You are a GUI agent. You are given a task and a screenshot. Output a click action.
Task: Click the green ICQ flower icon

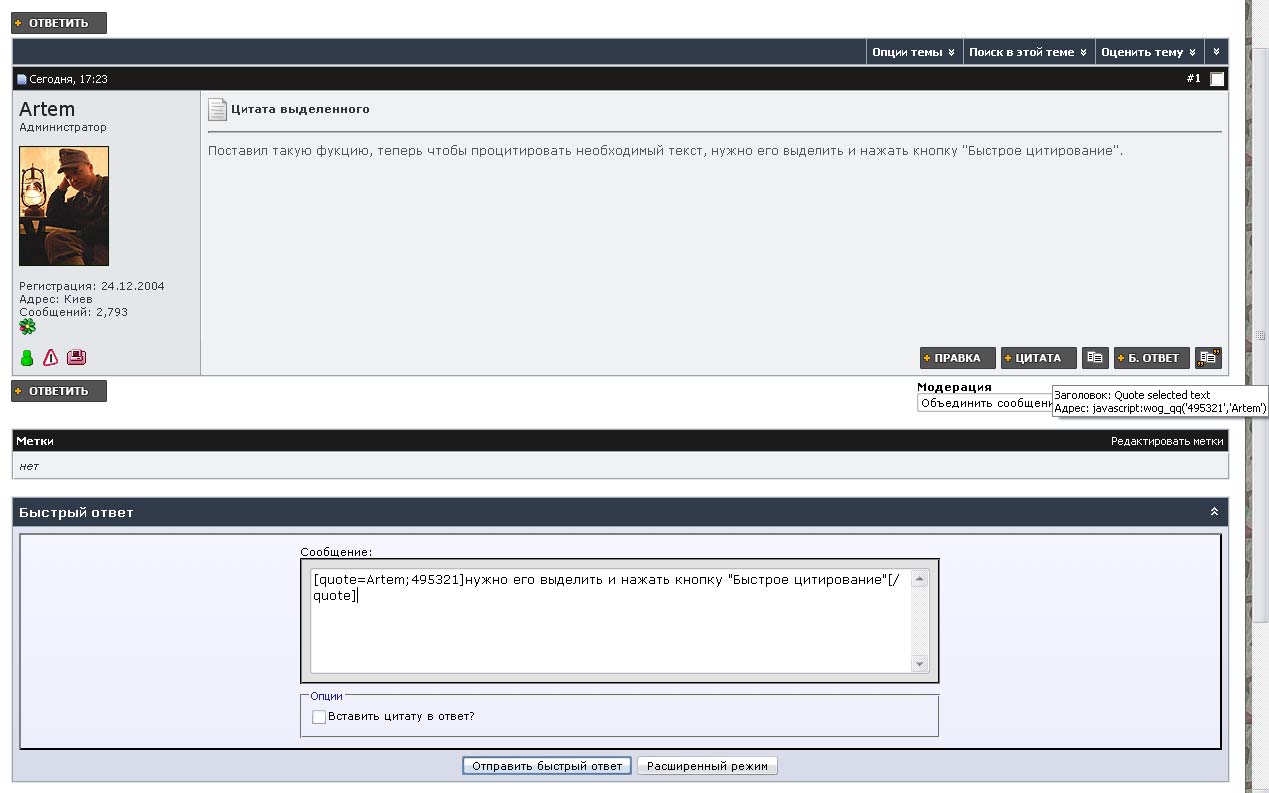point(27,327)
